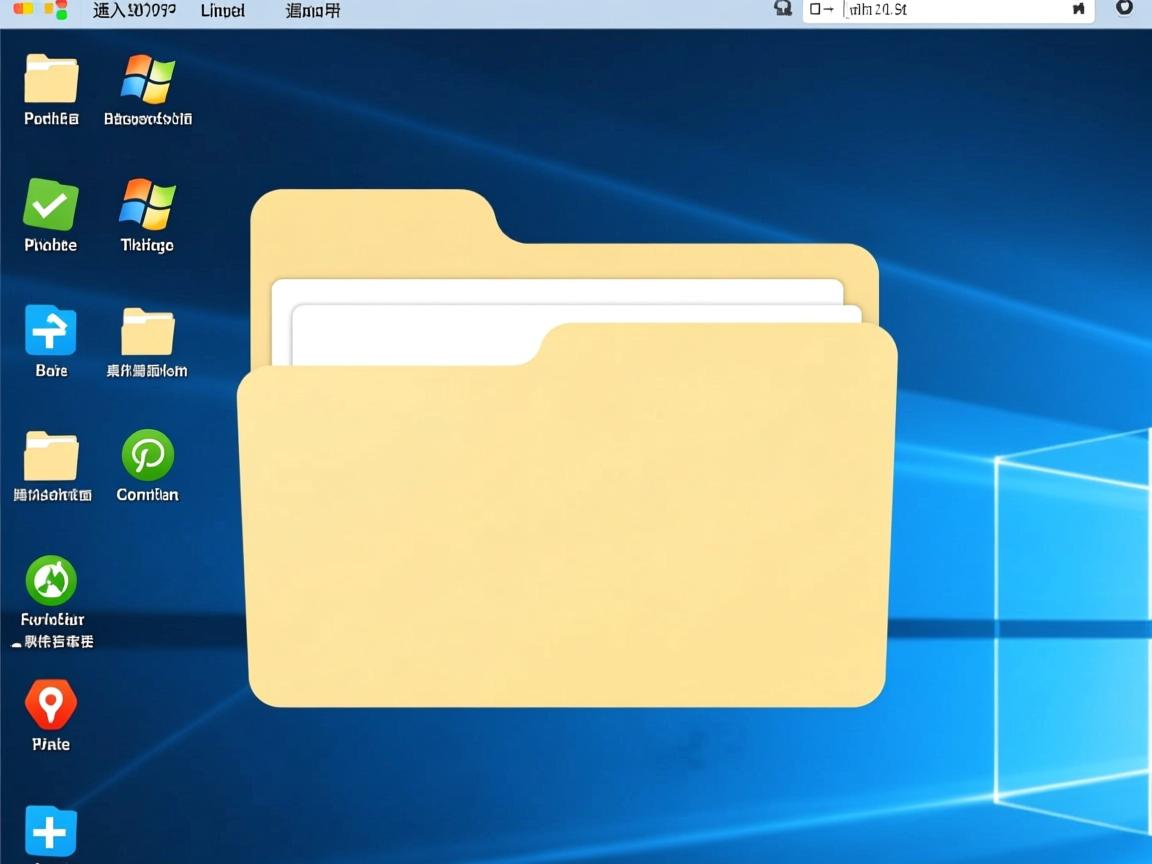1152x864 pixels.
Task: Open the first menu item after colorful logo
Action: 134,11
